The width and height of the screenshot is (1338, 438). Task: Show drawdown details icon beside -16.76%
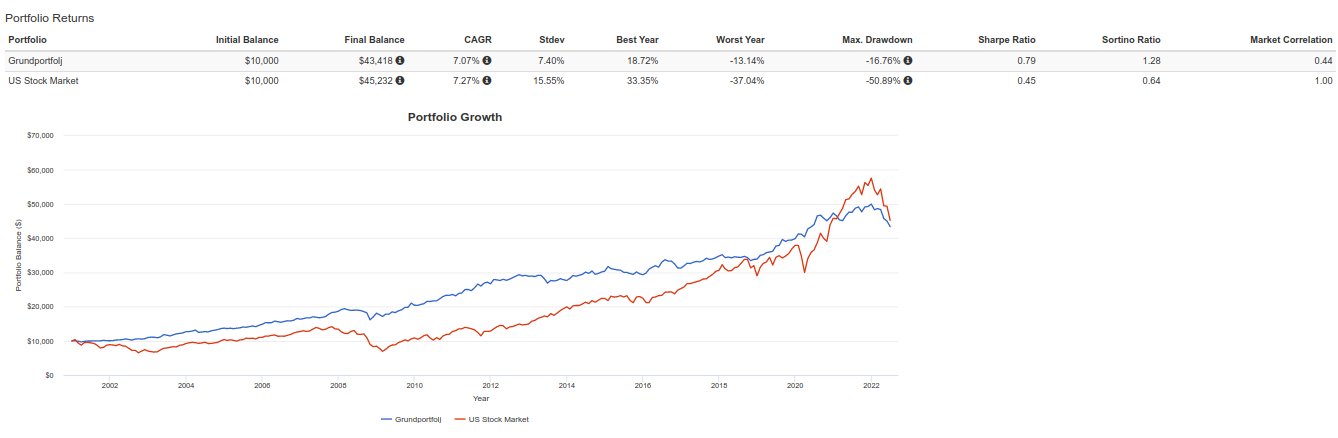[908, 61]
